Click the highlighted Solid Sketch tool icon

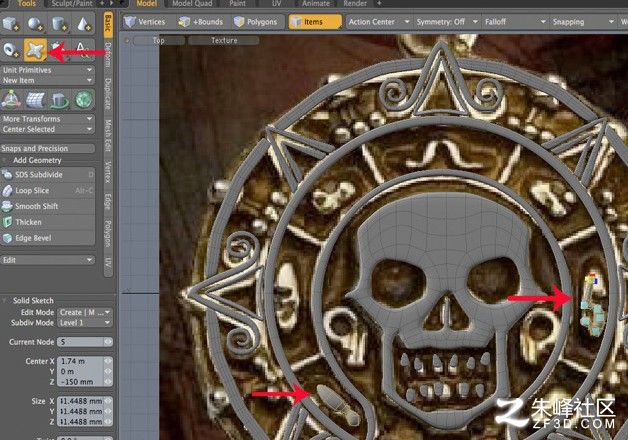coord(35,50)
